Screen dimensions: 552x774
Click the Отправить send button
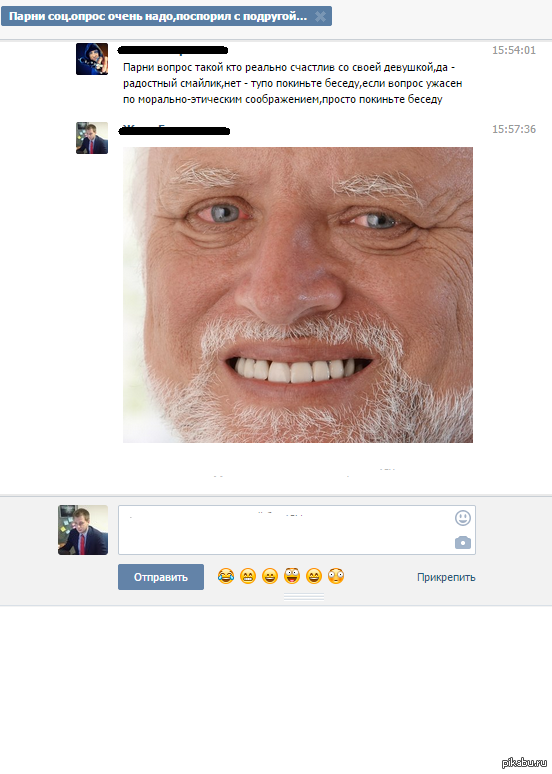click(x=160, y=577)
